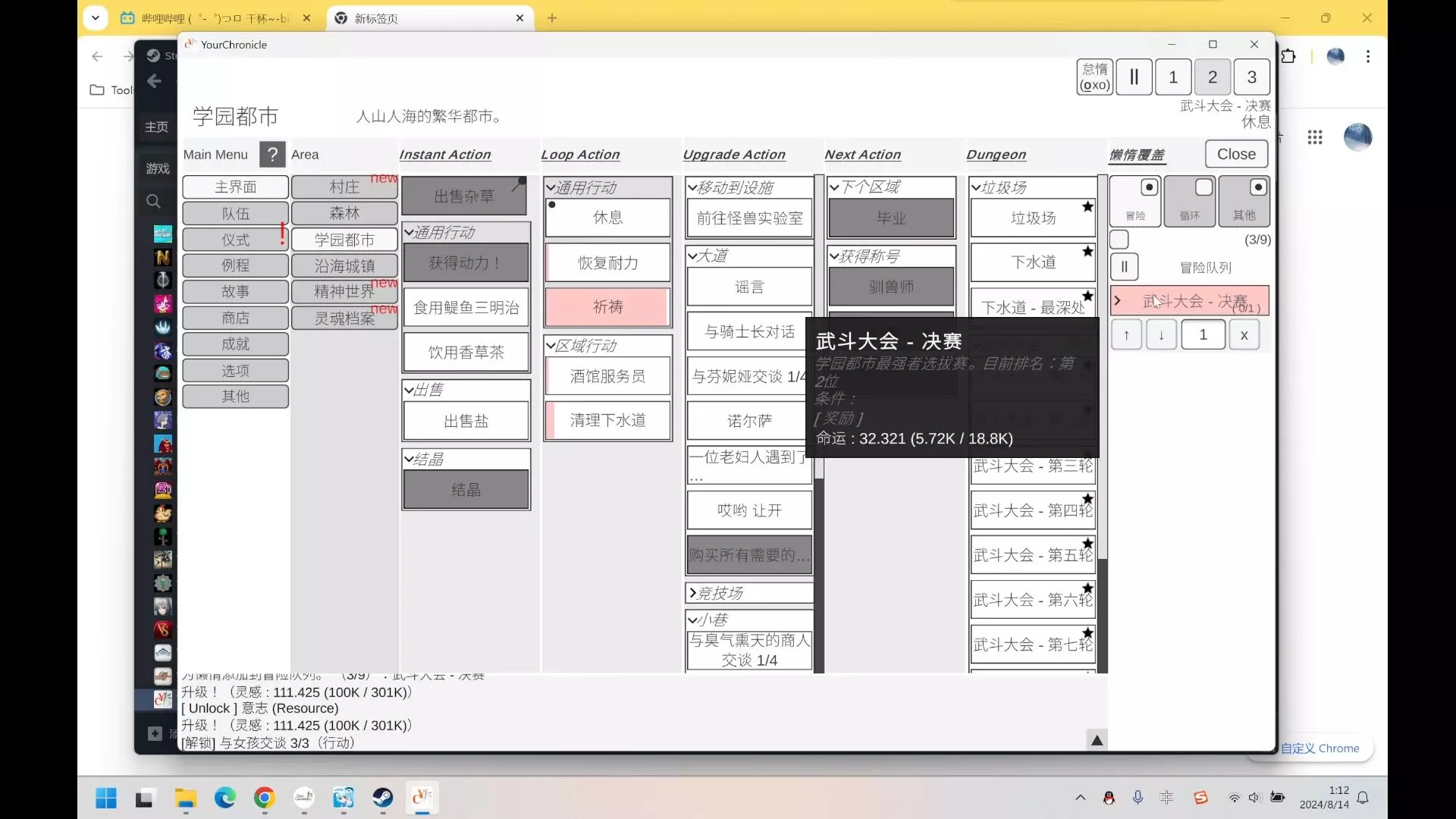
Task: Click the scroll-to-bottom triangle in log
Action: pos(1097,740)
